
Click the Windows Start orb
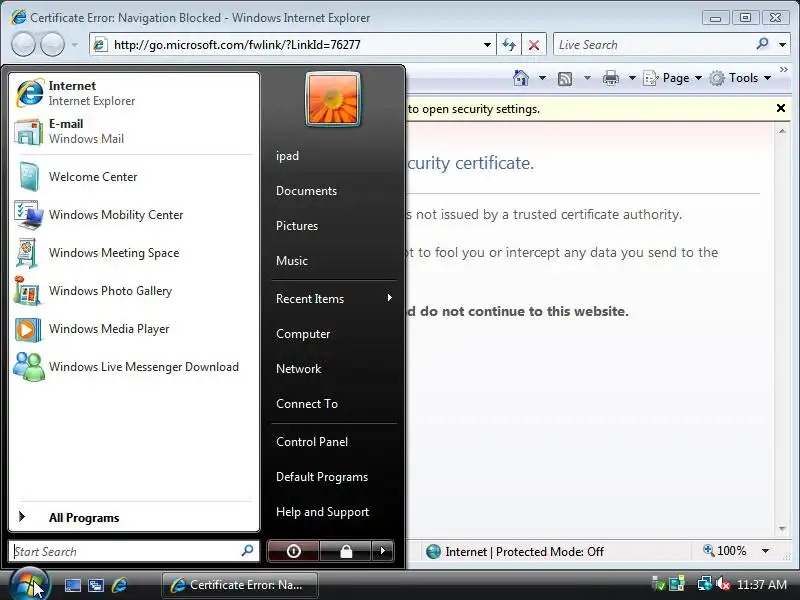29,584
